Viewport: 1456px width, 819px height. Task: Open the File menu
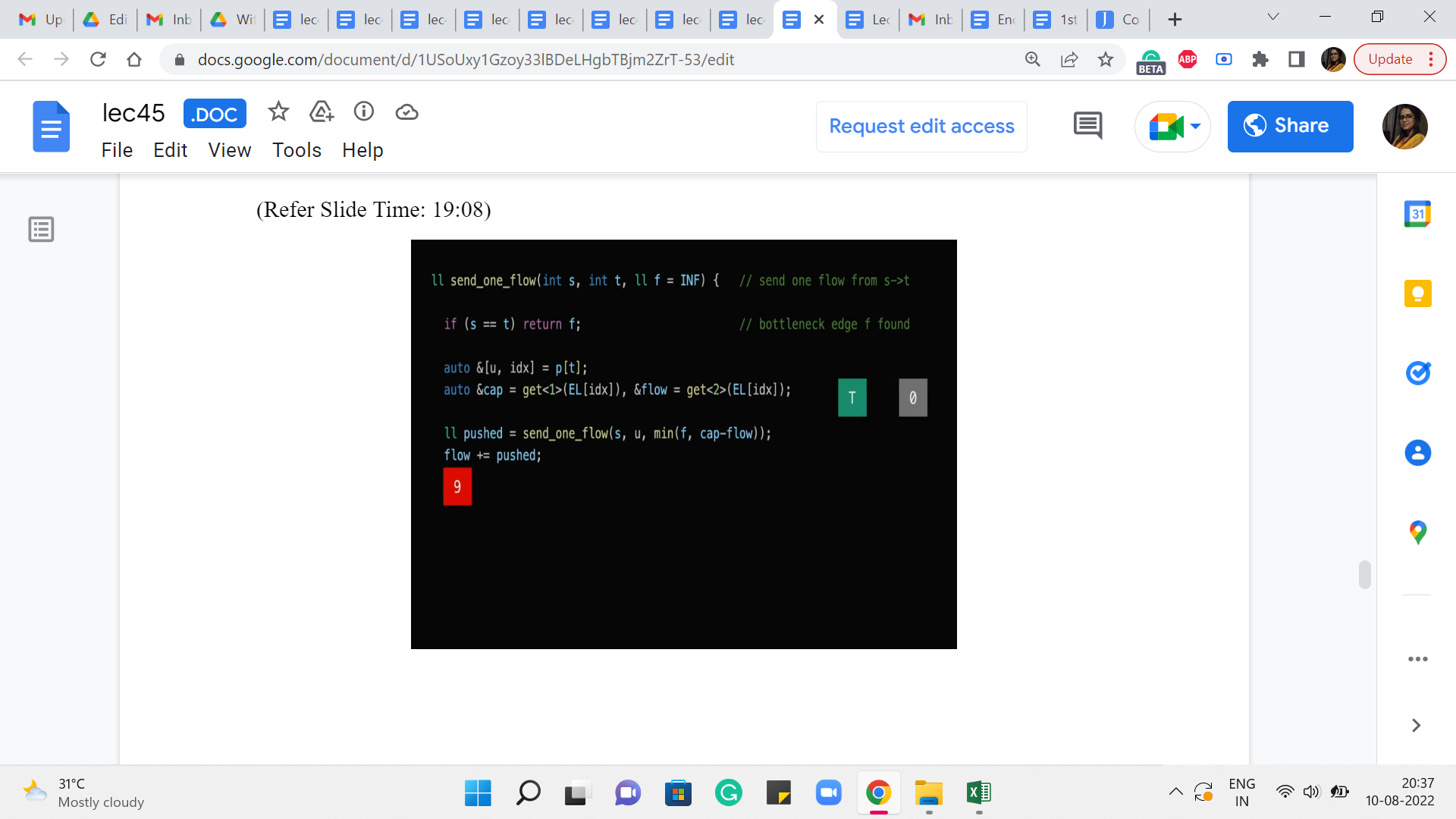tap(117, 150)
